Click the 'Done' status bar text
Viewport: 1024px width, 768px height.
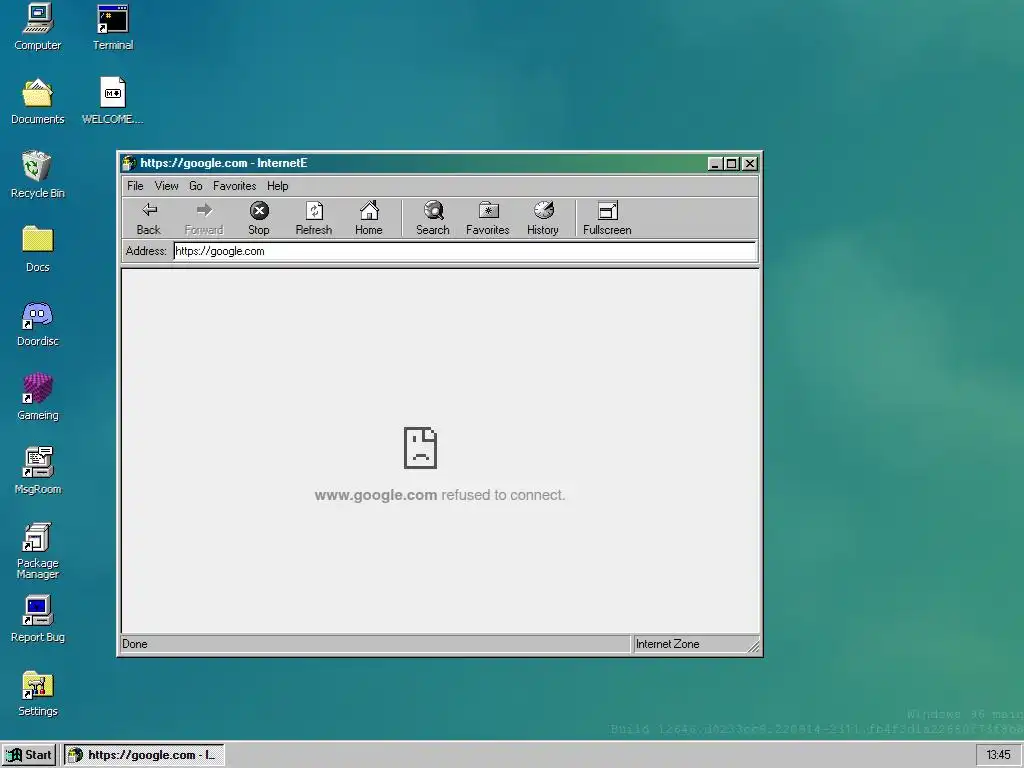(135, 644)
